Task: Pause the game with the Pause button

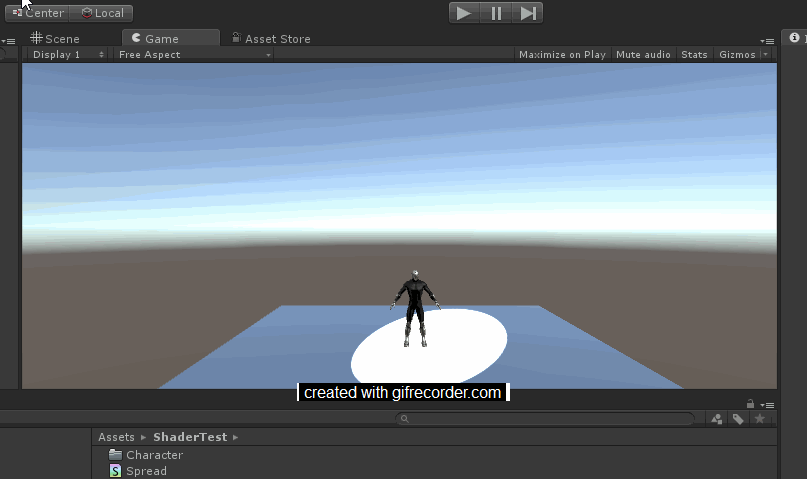Action: (496, 13)
